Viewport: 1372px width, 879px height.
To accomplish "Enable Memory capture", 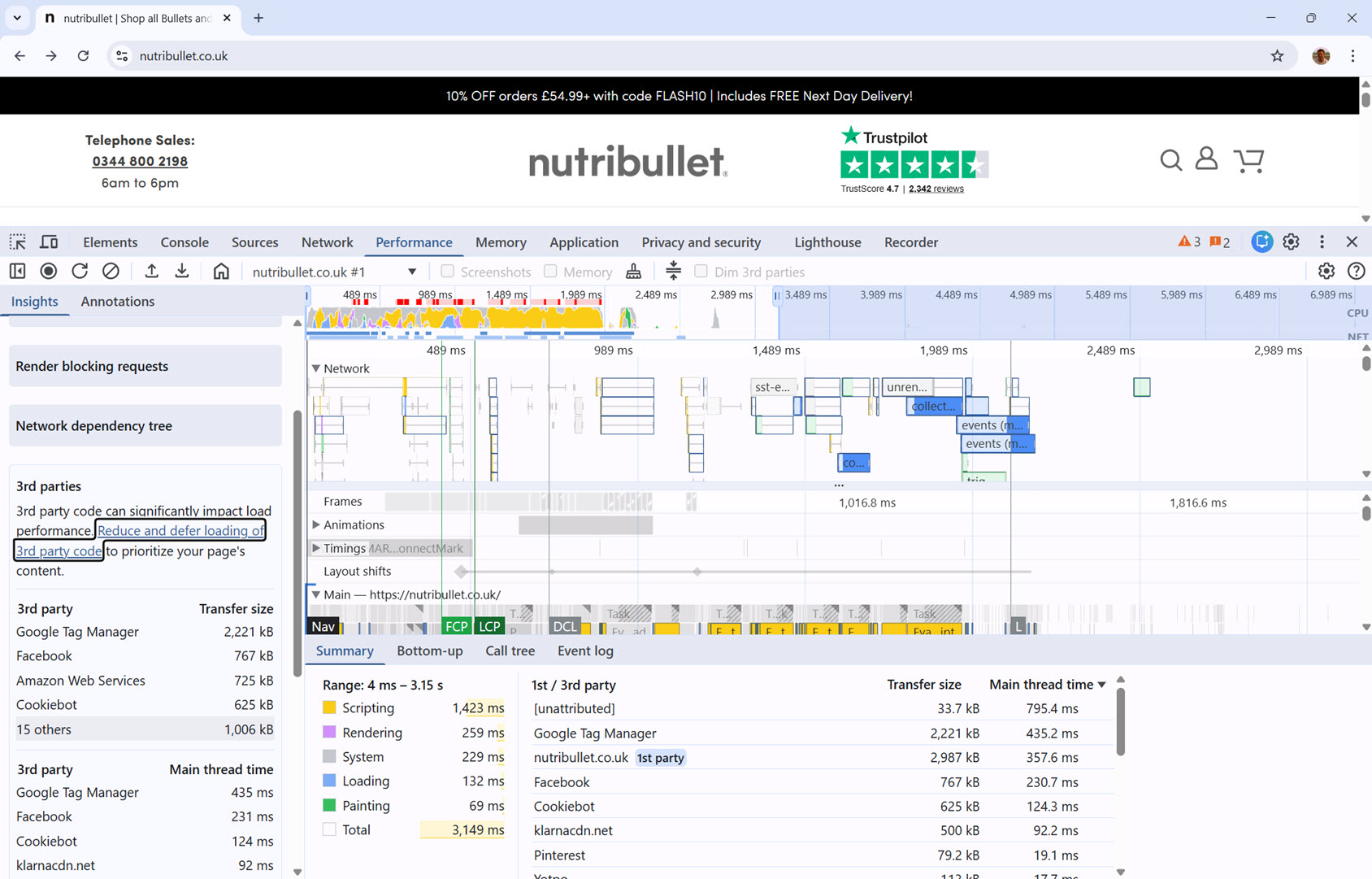I will tap(550, 271).
